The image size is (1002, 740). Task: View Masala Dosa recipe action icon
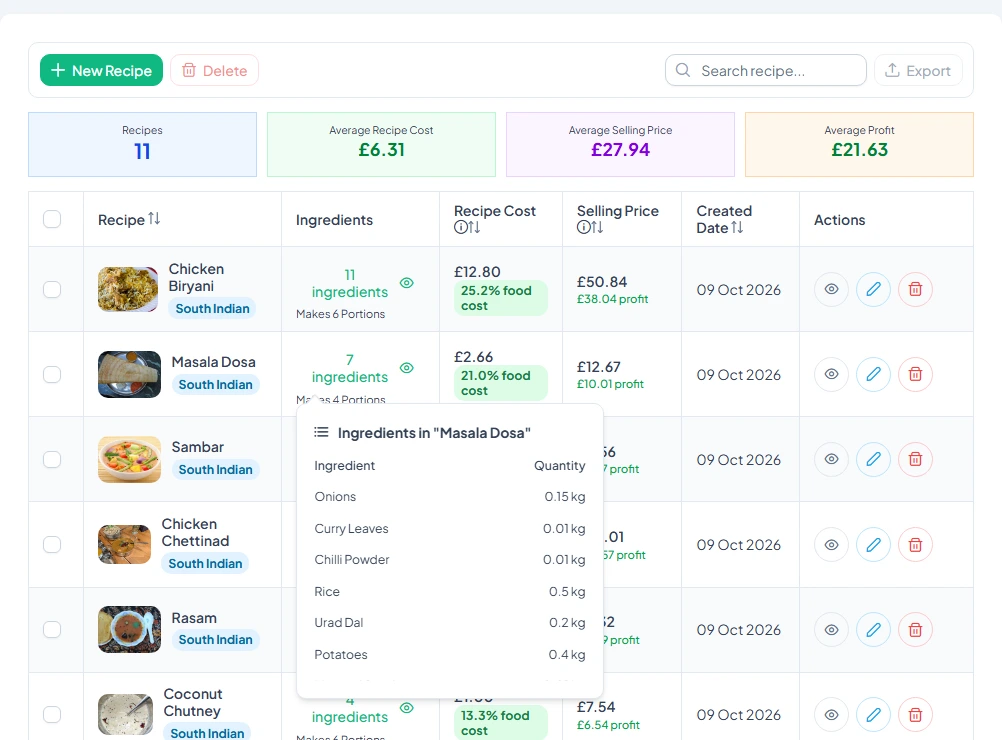click(831, 374)
